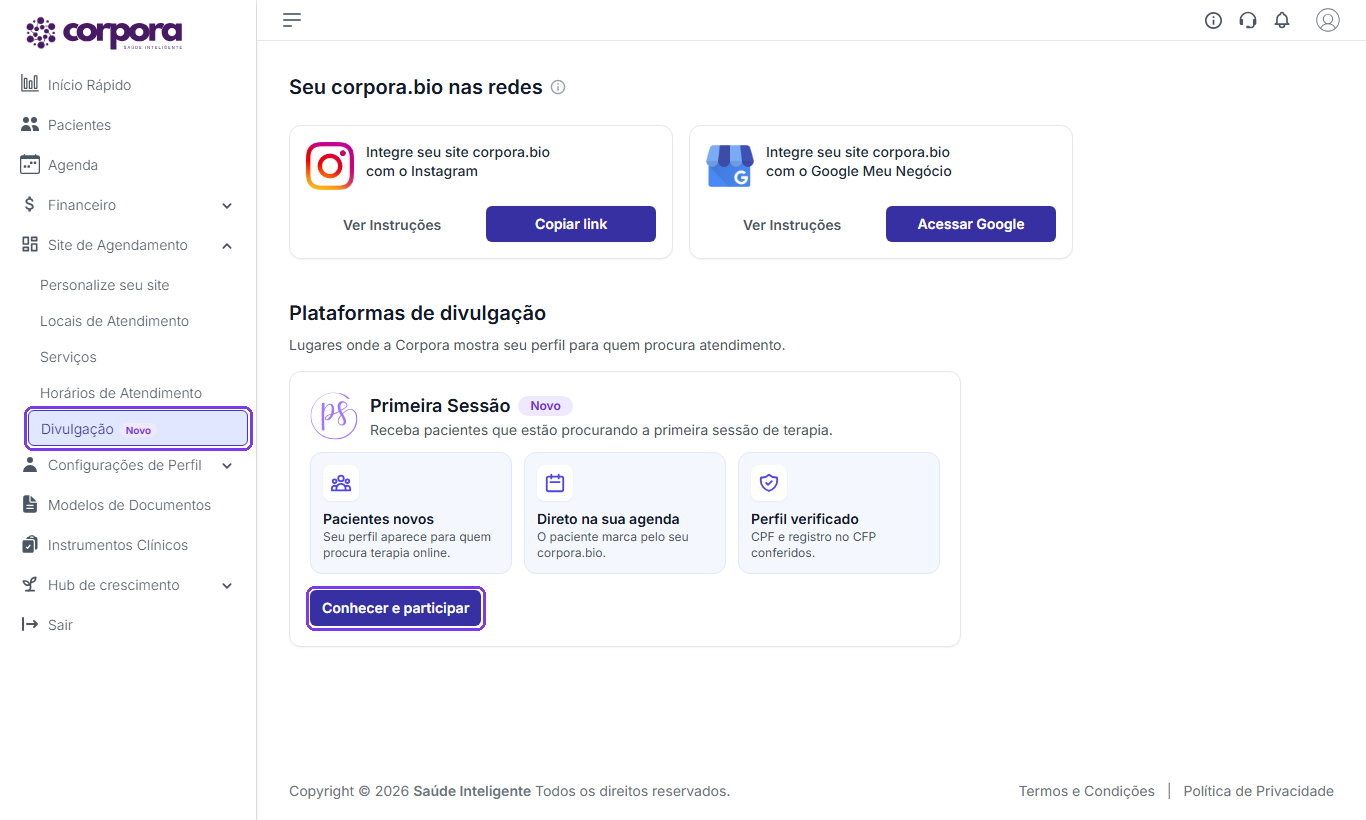
Task: Click 'Integre seu site corpora.bio com o Instagram' text
Action: click(x=458, y=162)
